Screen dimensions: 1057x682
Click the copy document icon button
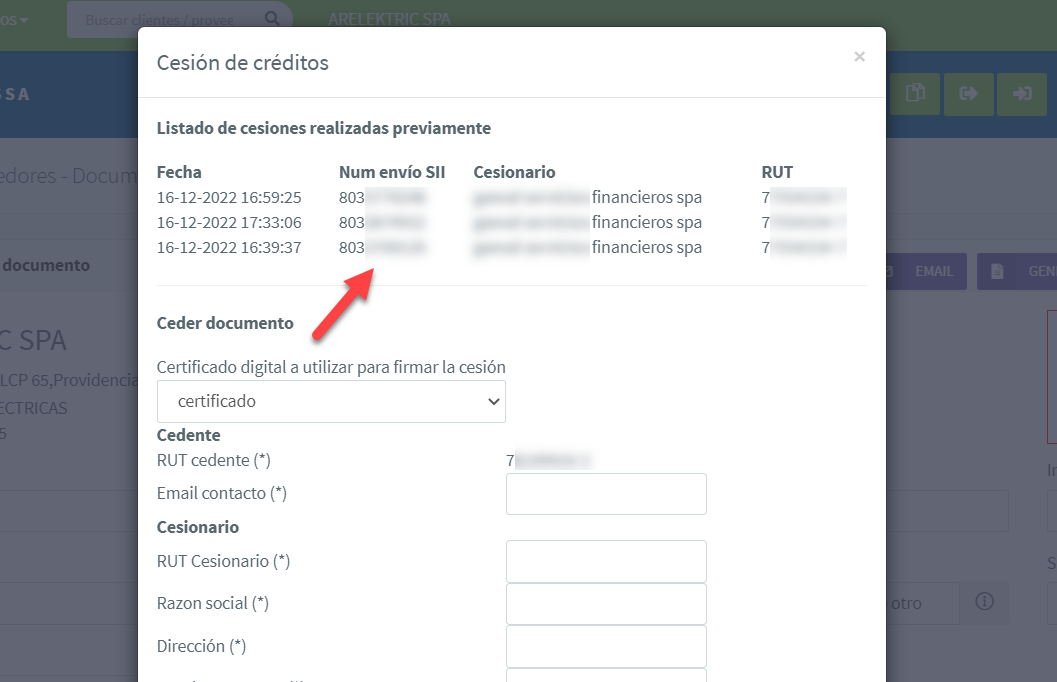click(x=914, y=94)
